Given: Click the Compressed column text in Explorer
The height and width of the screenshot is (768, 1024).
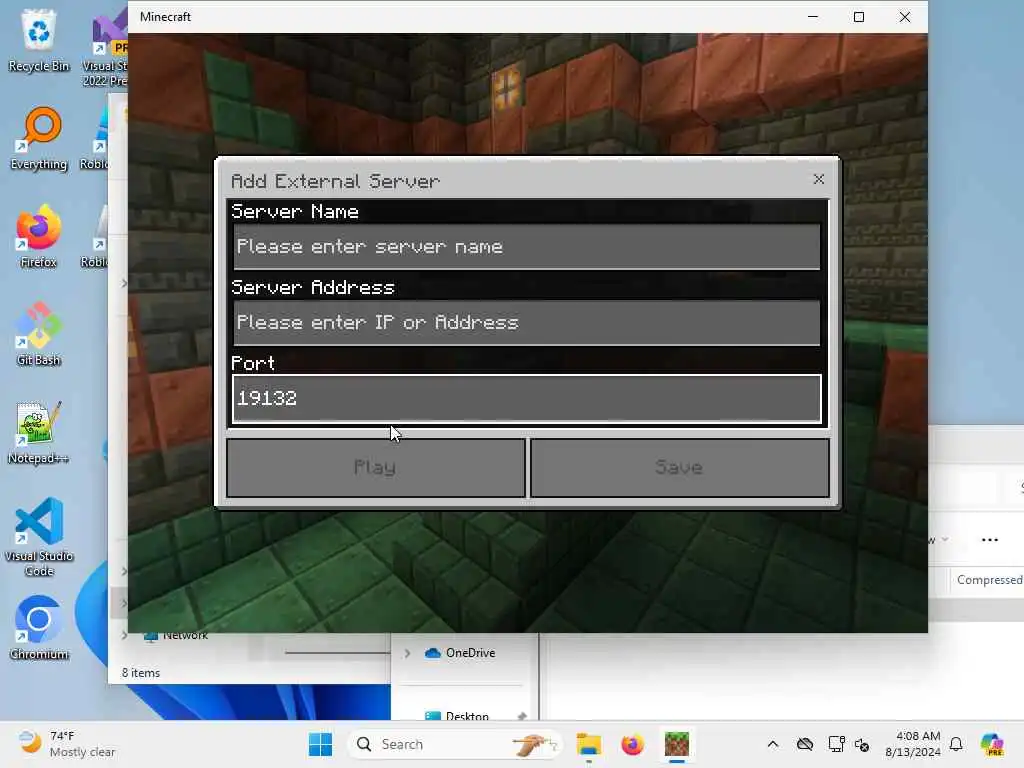Looking at the screenshot, I should click(x=989, y=580).
